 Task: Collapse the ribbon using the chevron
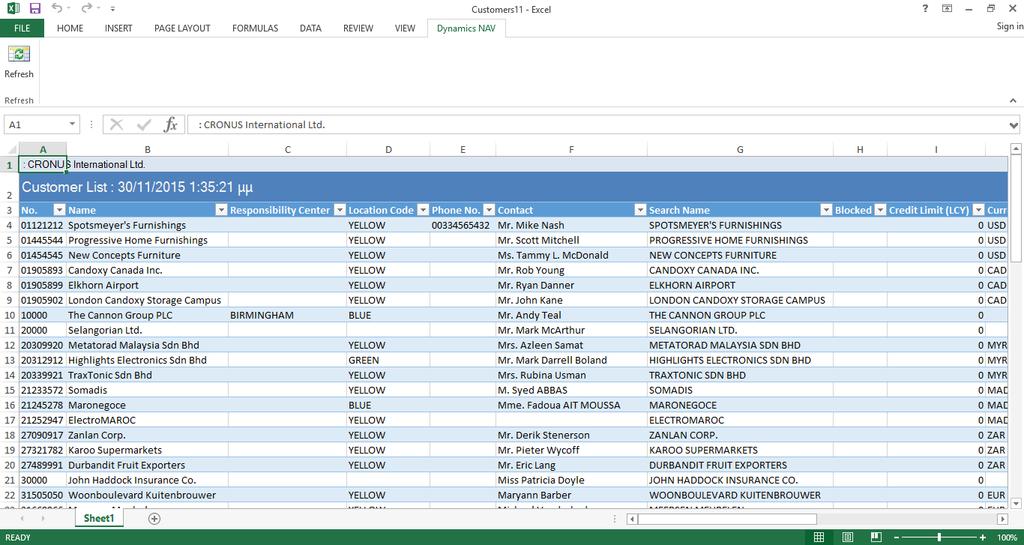click(1013, 101)
